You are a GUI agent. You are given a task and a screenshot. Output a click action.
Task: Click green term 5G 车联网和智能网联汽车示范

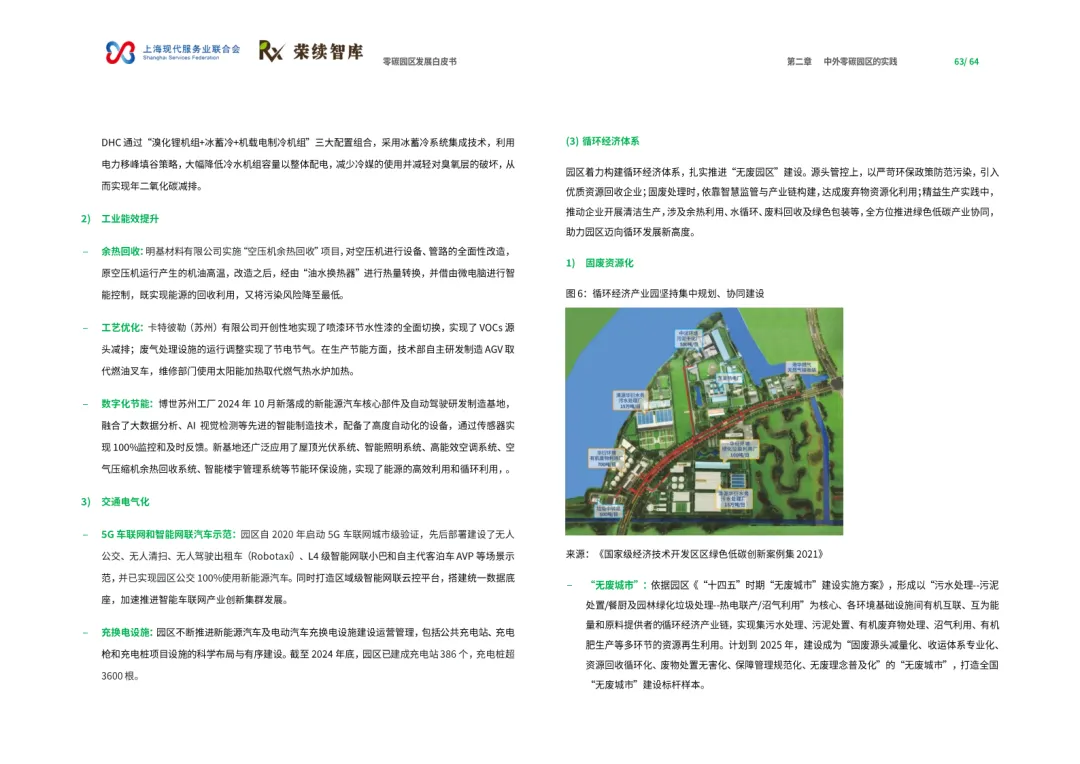(x=169, y=535)
